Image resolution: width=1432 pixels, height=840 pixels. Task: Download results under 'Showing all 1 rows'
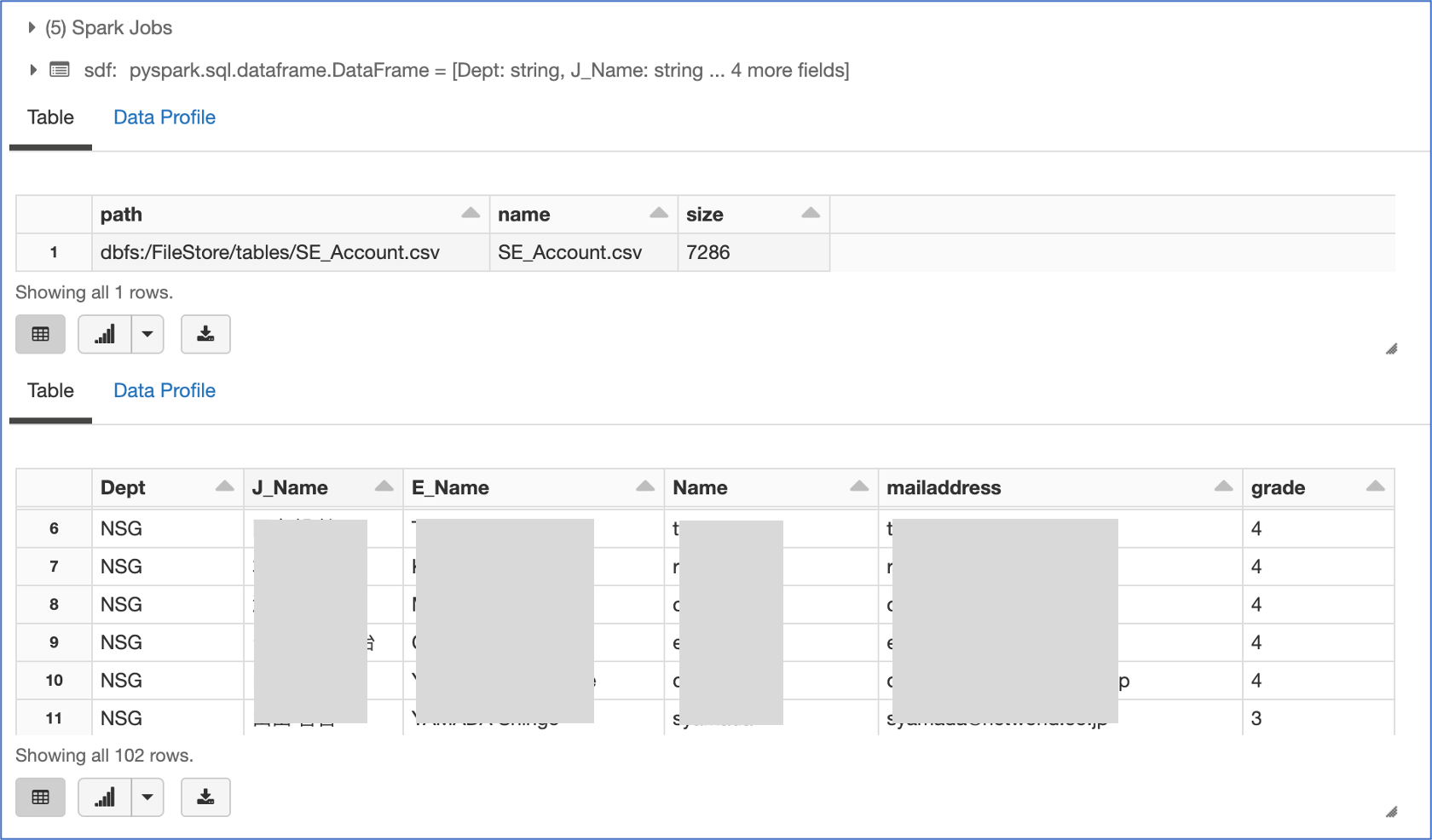click(205, 334)
